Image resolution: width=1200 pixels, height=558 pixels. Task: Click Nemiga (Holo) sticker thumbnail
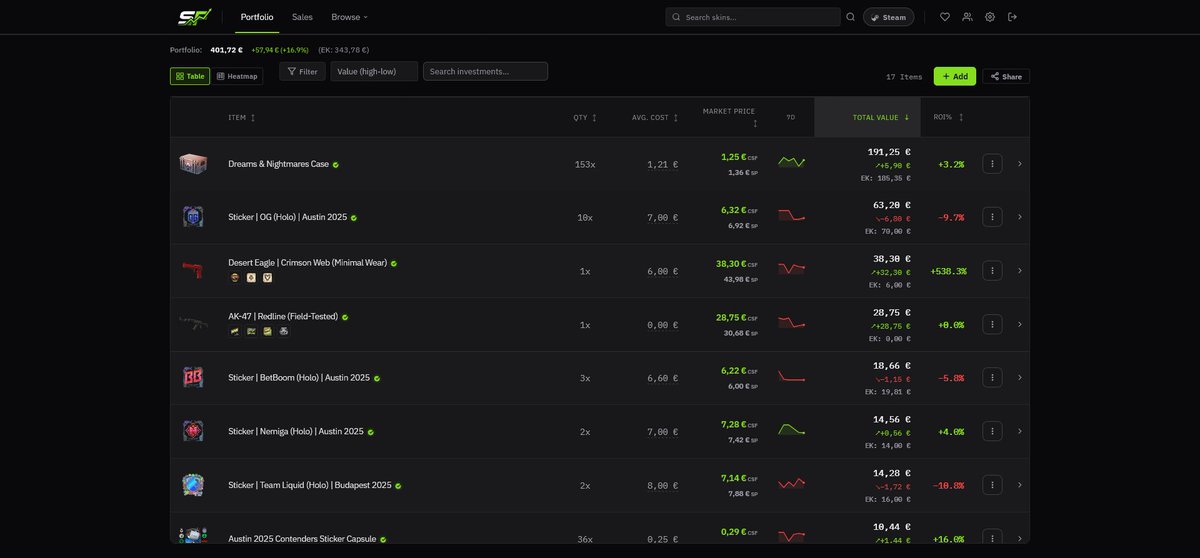coord(193,431)
